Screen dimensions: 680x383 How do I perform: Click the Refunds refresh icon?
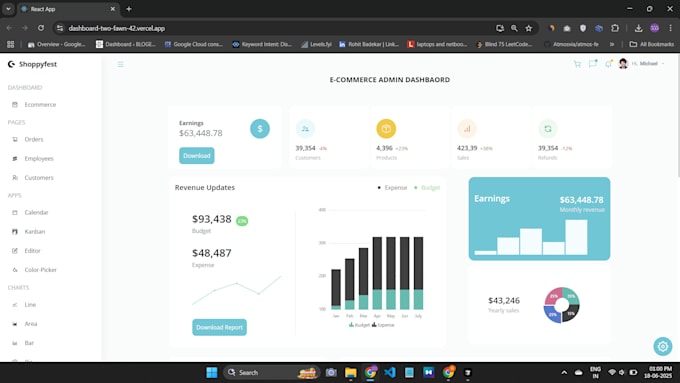[548, 128]
